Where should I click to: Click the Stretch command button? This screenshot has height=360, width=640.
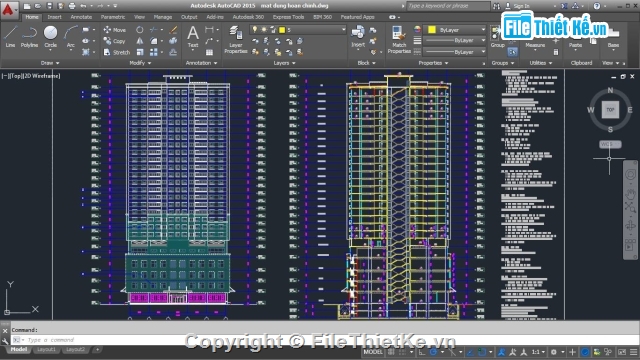[x=117, y=52]
